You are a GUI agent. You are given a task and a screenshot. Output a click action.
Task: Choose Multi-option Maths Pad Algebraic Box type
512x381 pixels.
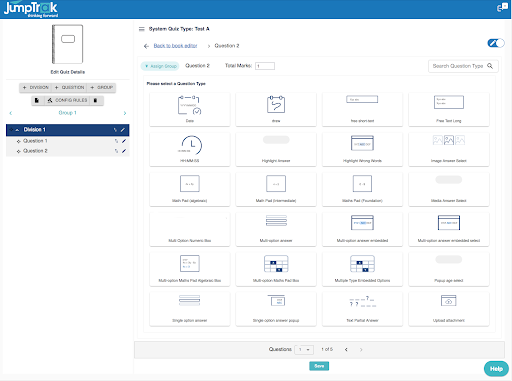click(x=190, y=269)
